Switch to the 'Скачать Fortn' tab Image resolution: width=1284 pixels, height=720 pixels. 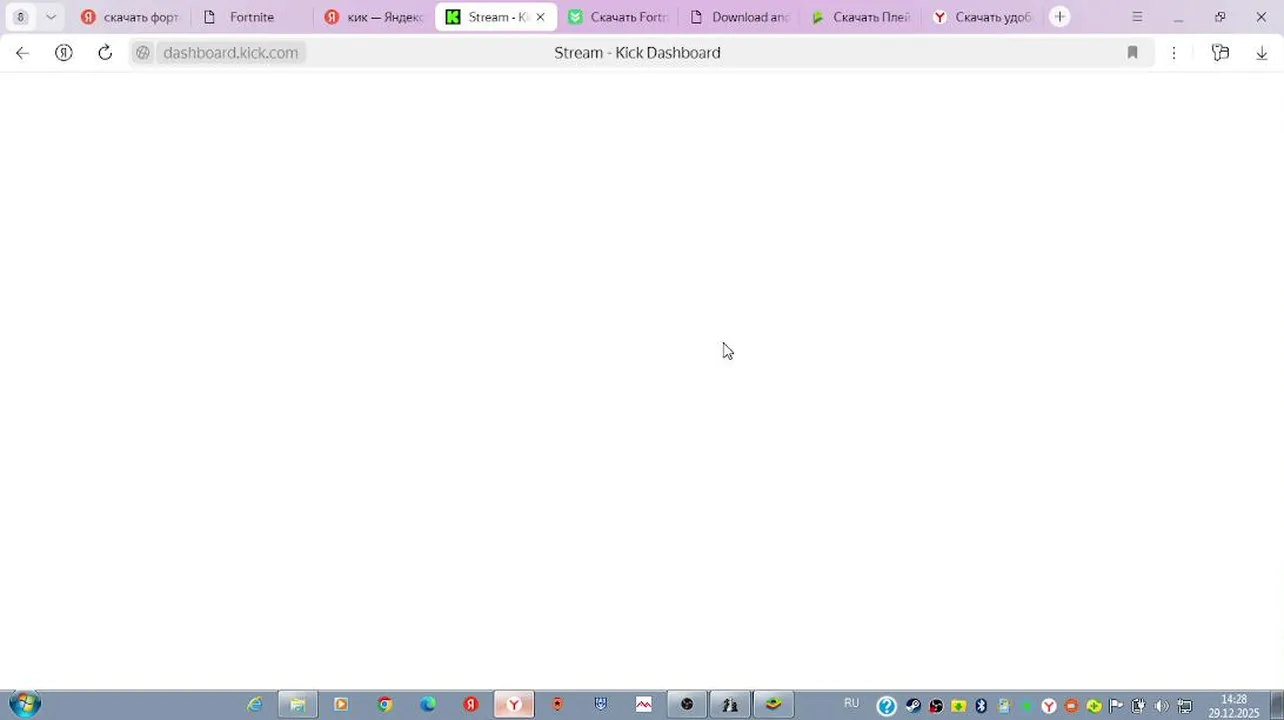[618, 17]
